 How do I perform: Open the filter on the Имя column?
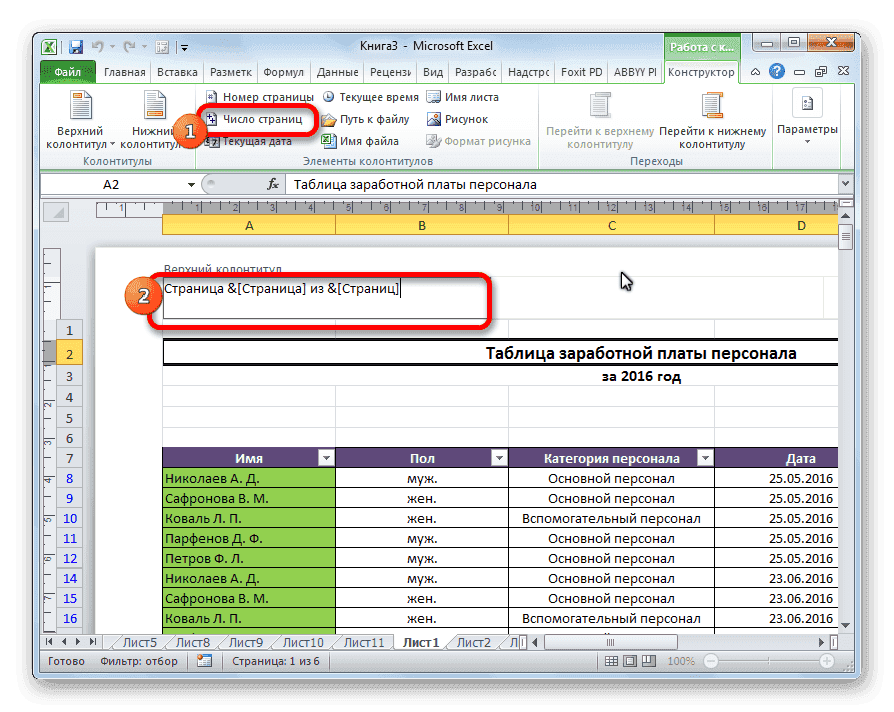pos(327,457)
